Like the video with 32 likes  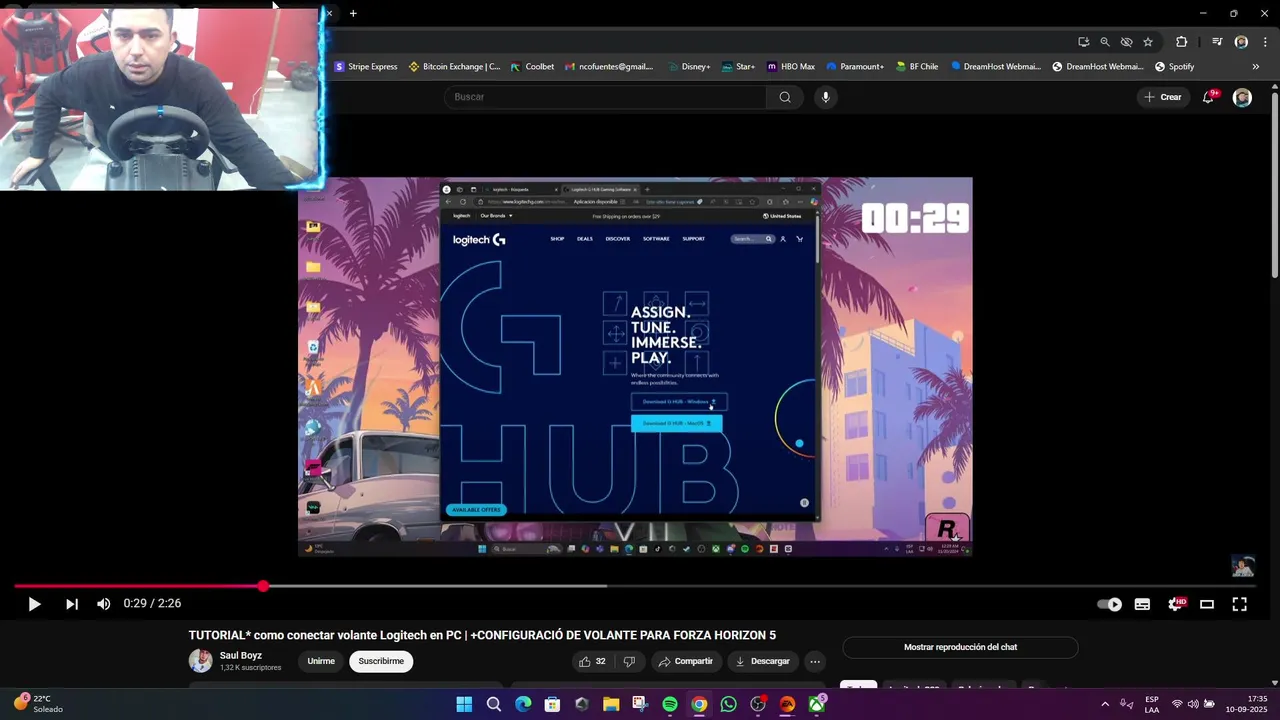[x=592, y=661]
